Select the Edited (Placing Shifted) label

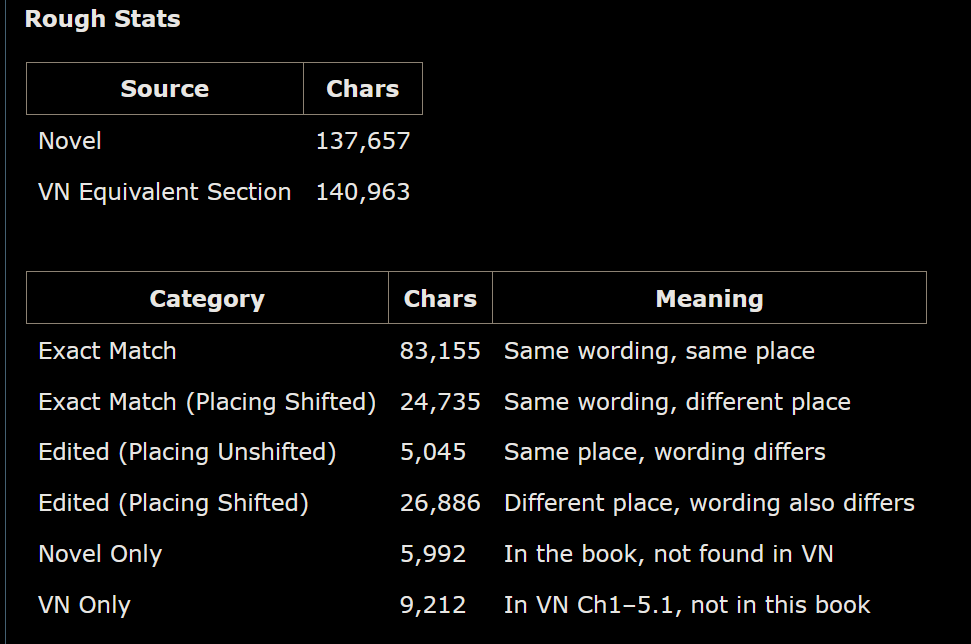pos(173,503)
